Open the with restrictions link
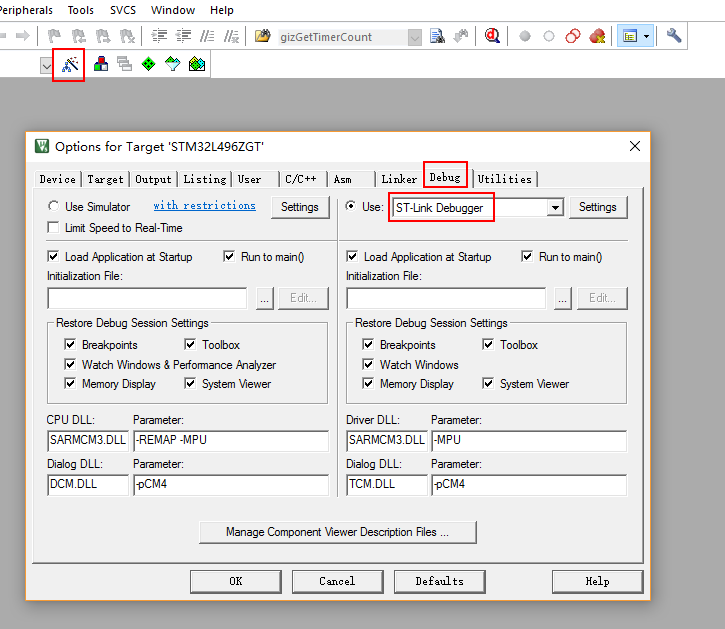Screen dimensions: 725x629 (x=204, y=206)
